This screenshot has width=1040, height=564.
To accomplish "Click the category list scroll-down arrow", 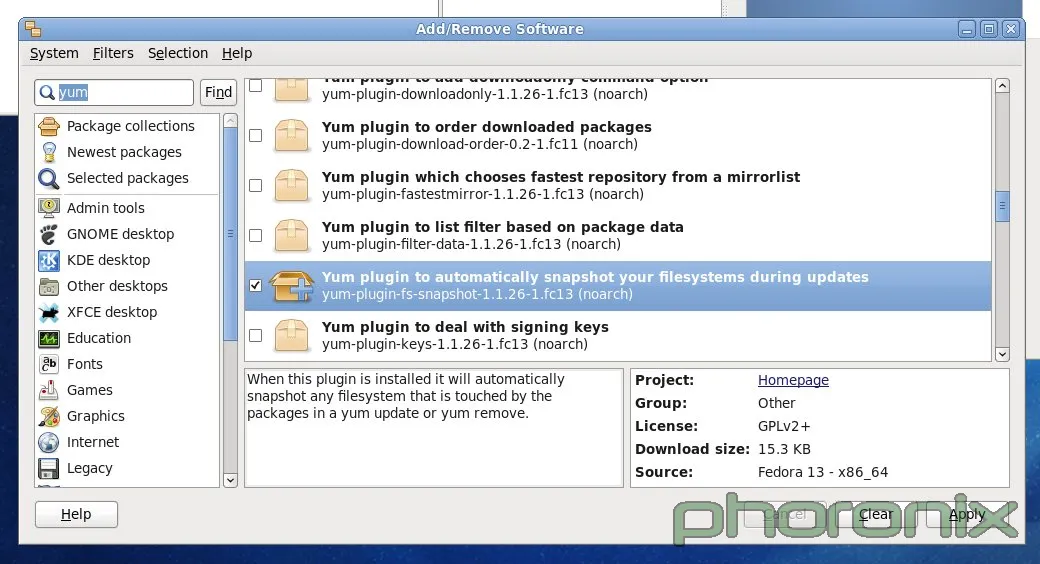I will [230, 480].
